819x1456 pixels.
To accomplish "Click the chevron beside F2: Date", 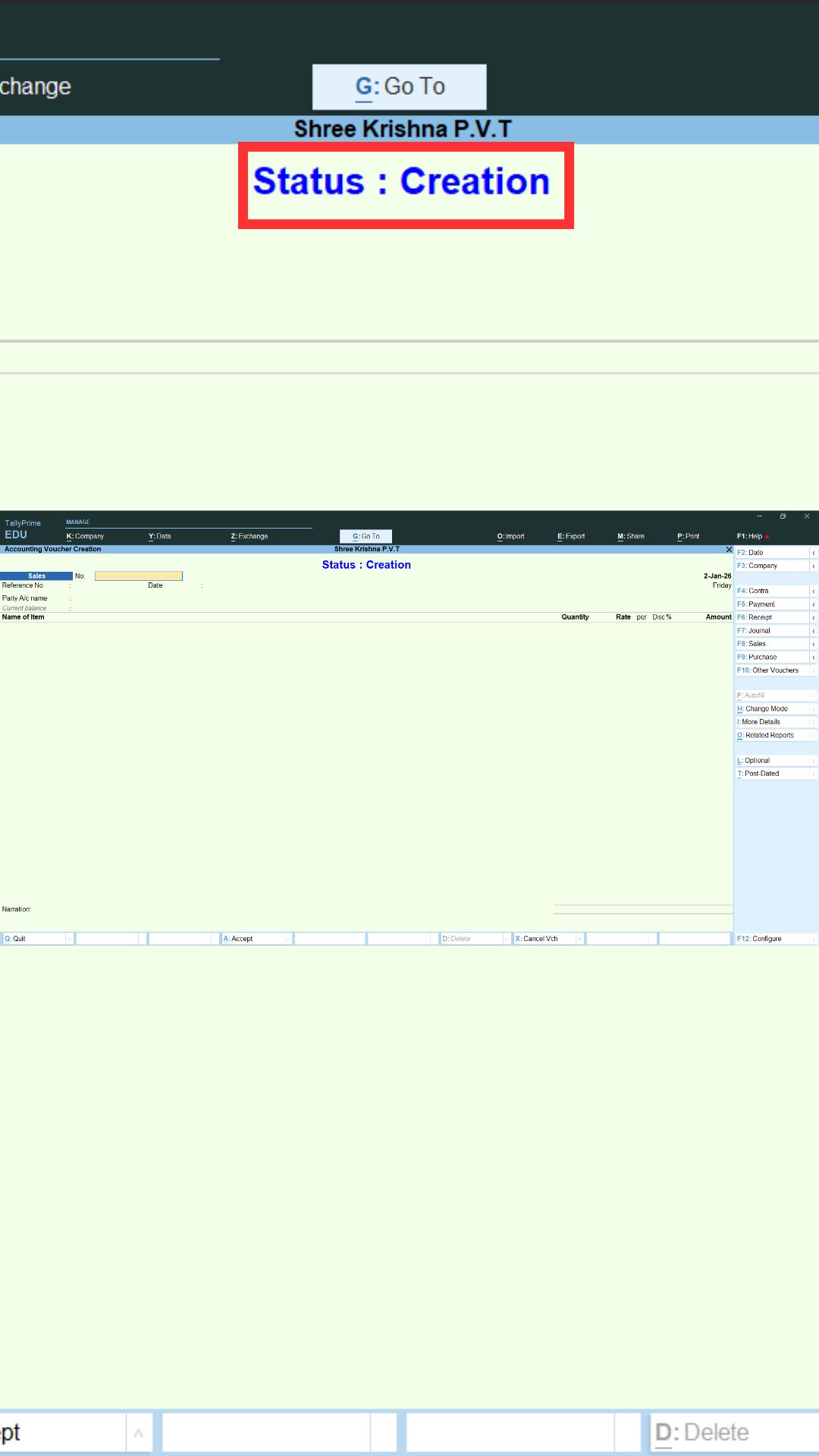I will 813,553.
